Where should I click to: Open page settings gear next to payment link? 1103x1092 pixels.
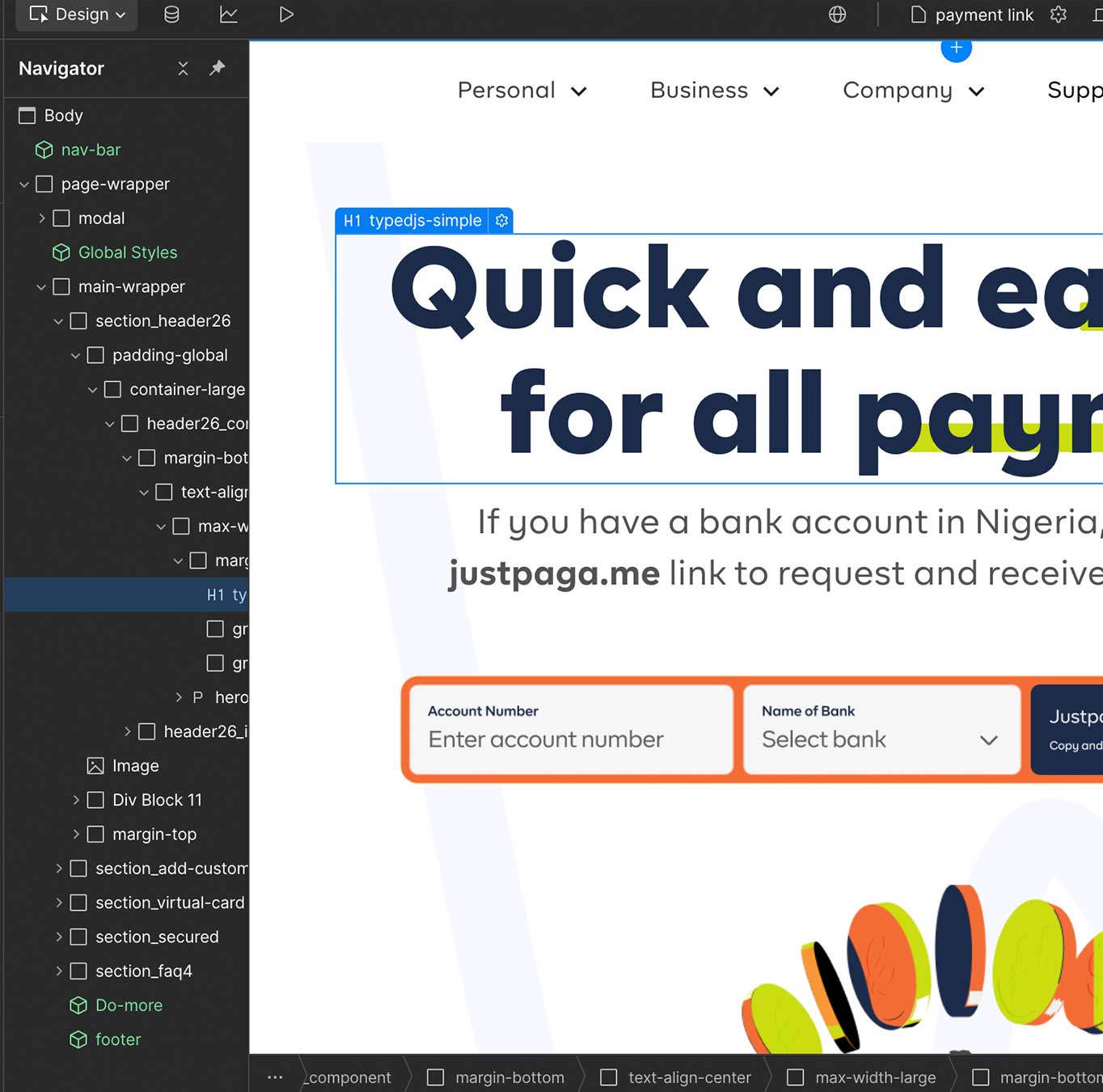point(1059,15)
